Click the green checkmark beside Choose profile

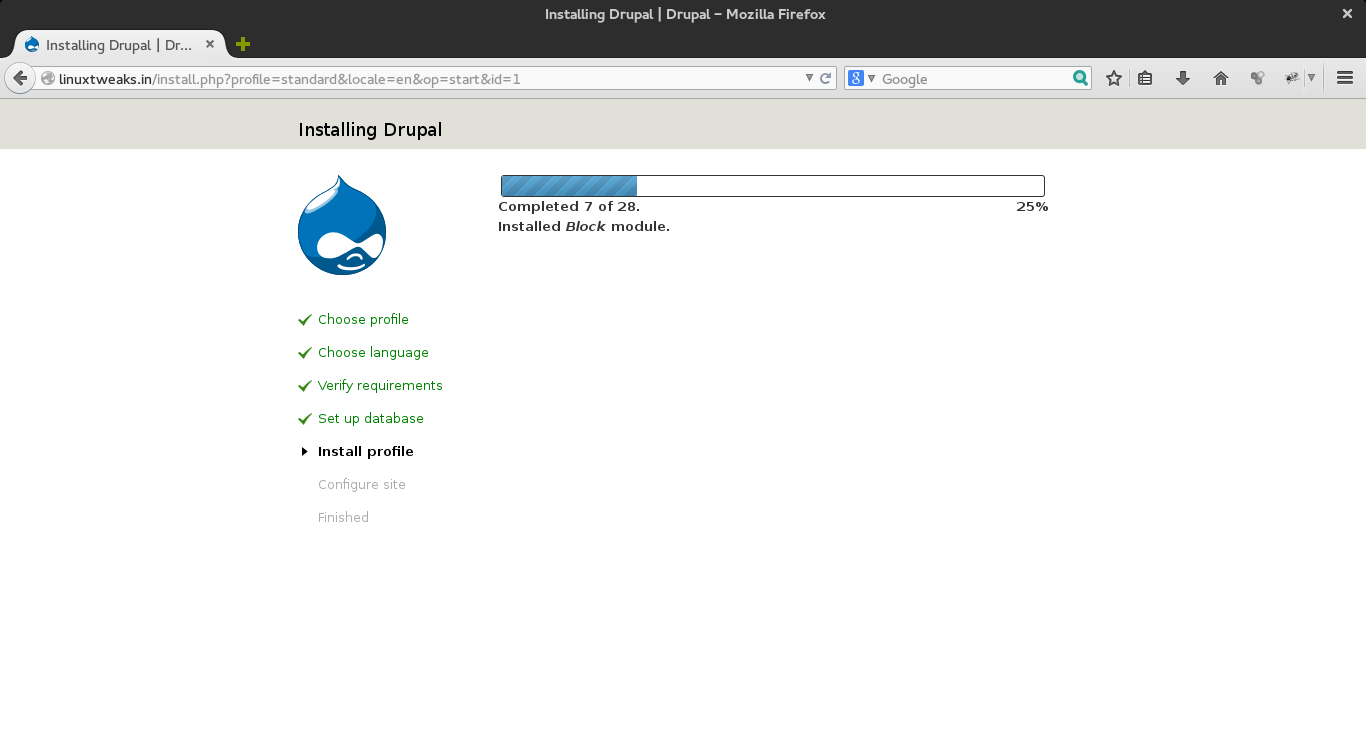coord(305,320)
